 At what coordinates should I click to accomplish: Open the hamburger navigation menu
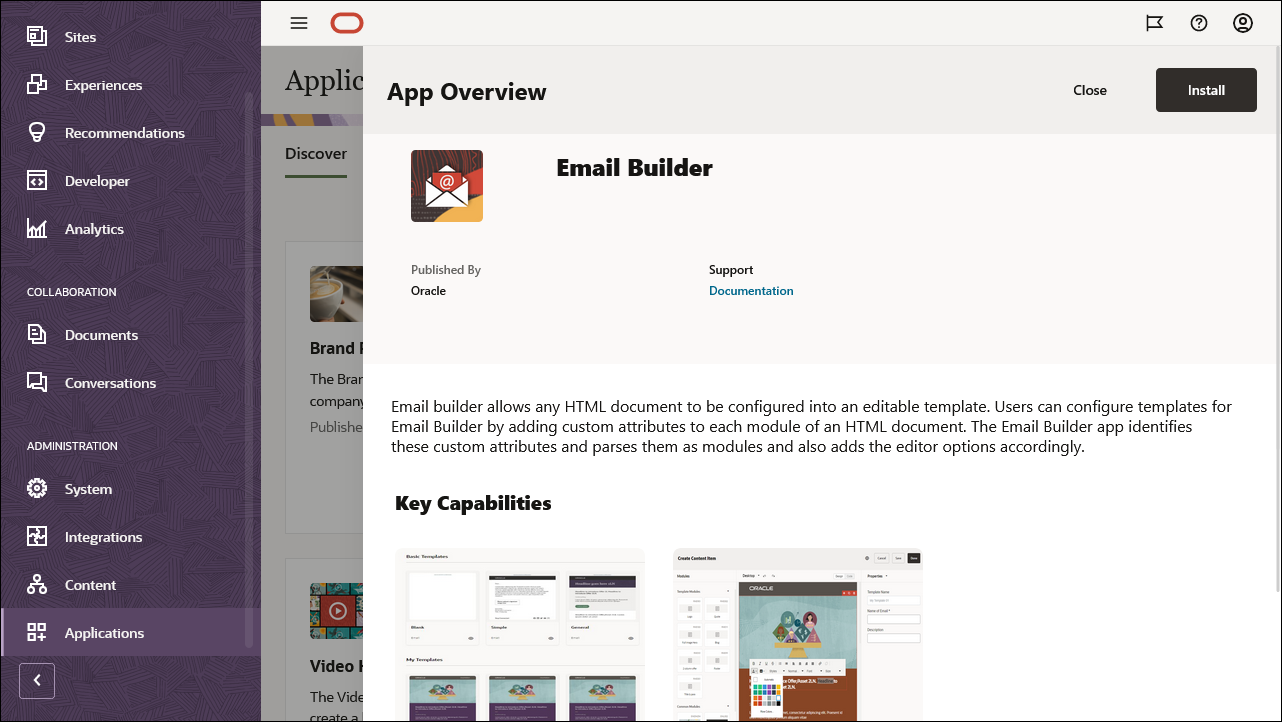298,23
